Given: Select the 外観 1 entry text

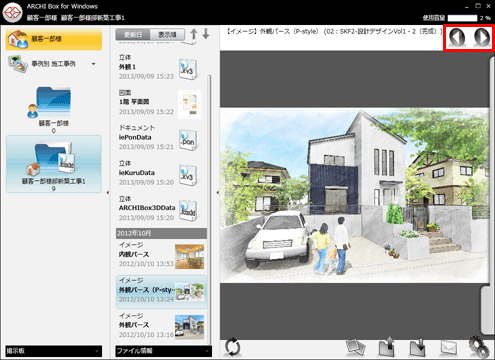Looking at the screenshot, I should coord(127,67).
